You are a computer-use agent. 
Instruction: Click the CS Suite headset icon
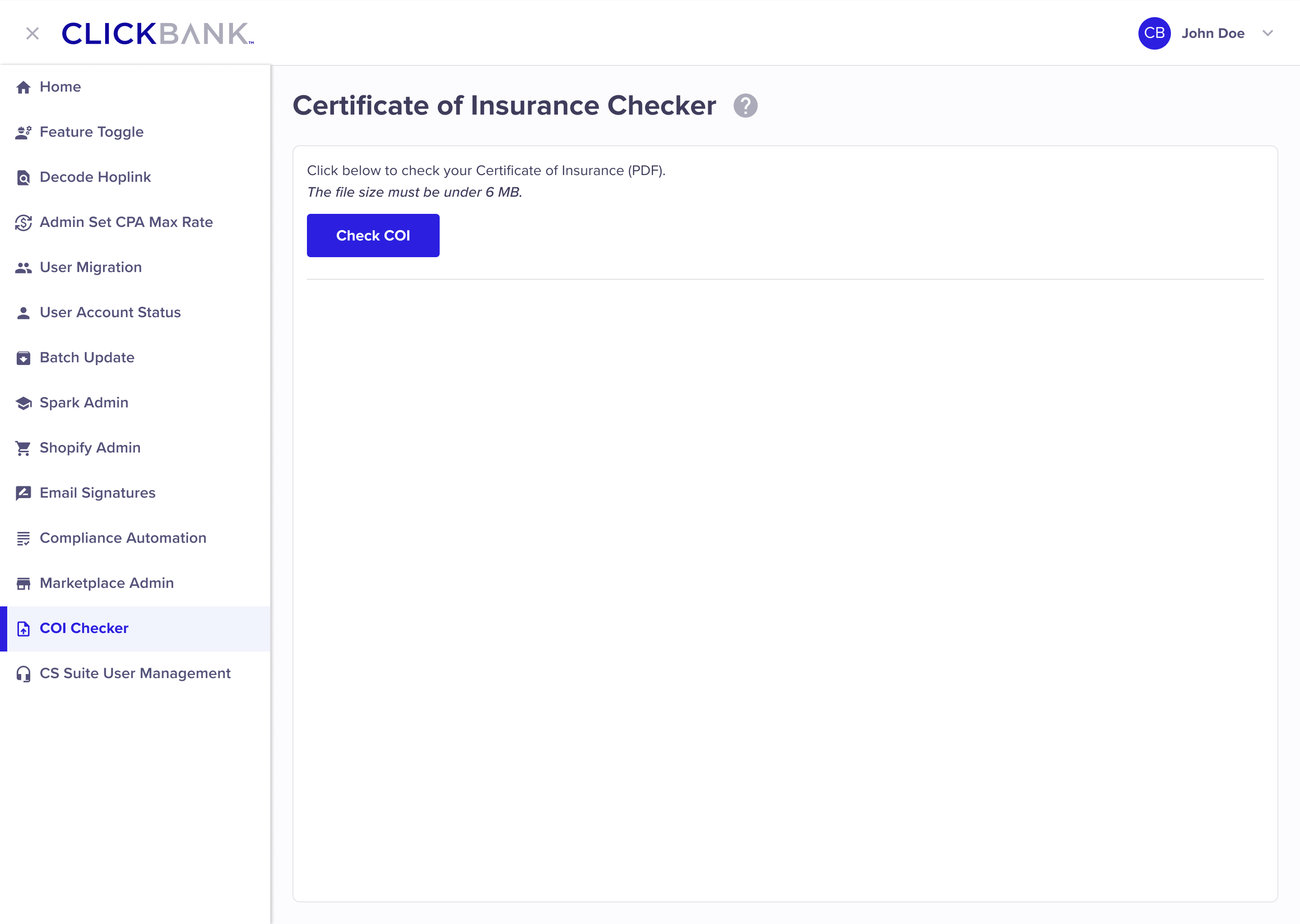23,674
